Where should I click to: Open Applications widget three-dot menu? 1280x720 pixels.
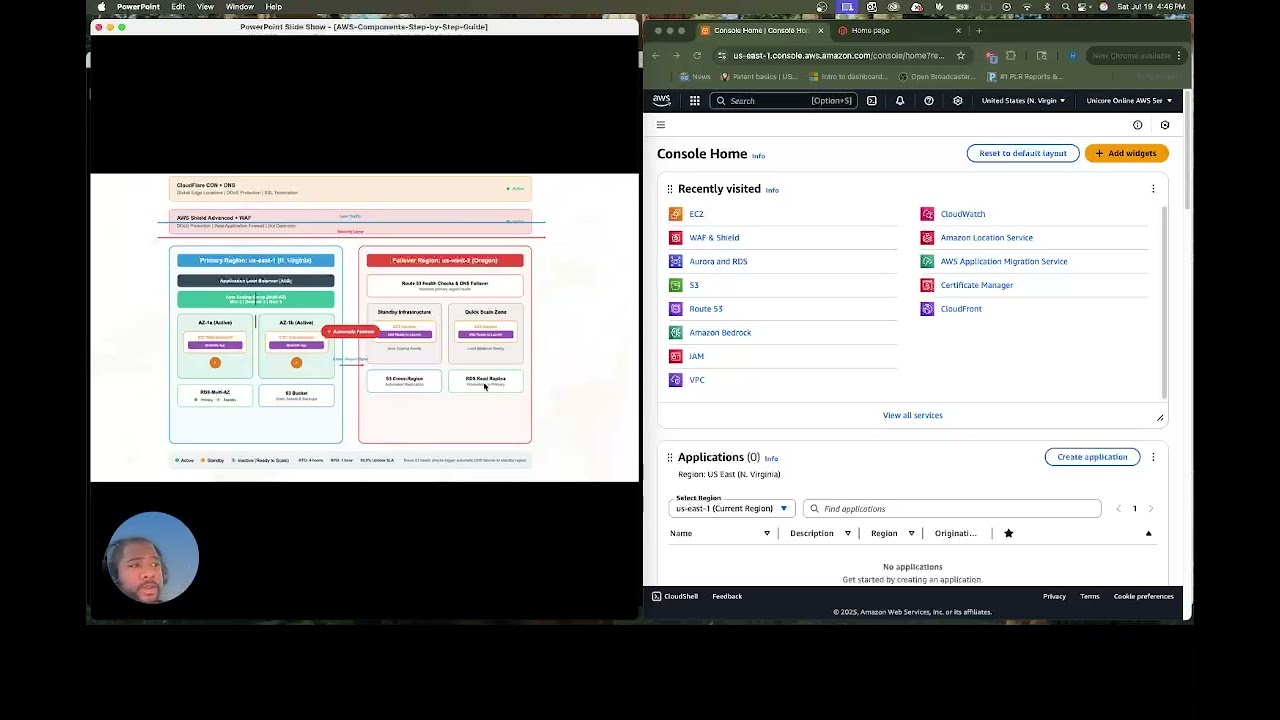coord(1153,457)
